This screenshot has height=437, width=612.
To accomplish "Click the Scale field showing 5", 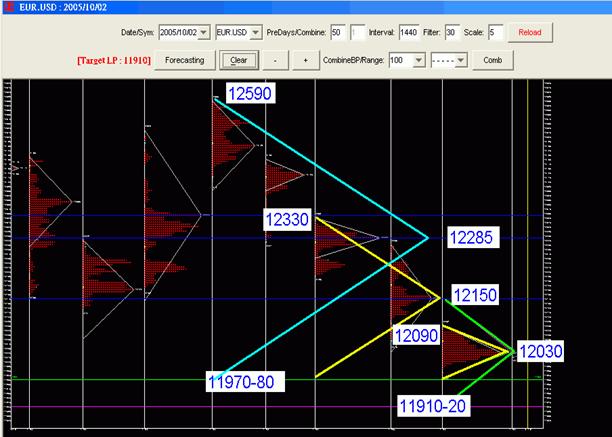I will (x=494, y=33).
